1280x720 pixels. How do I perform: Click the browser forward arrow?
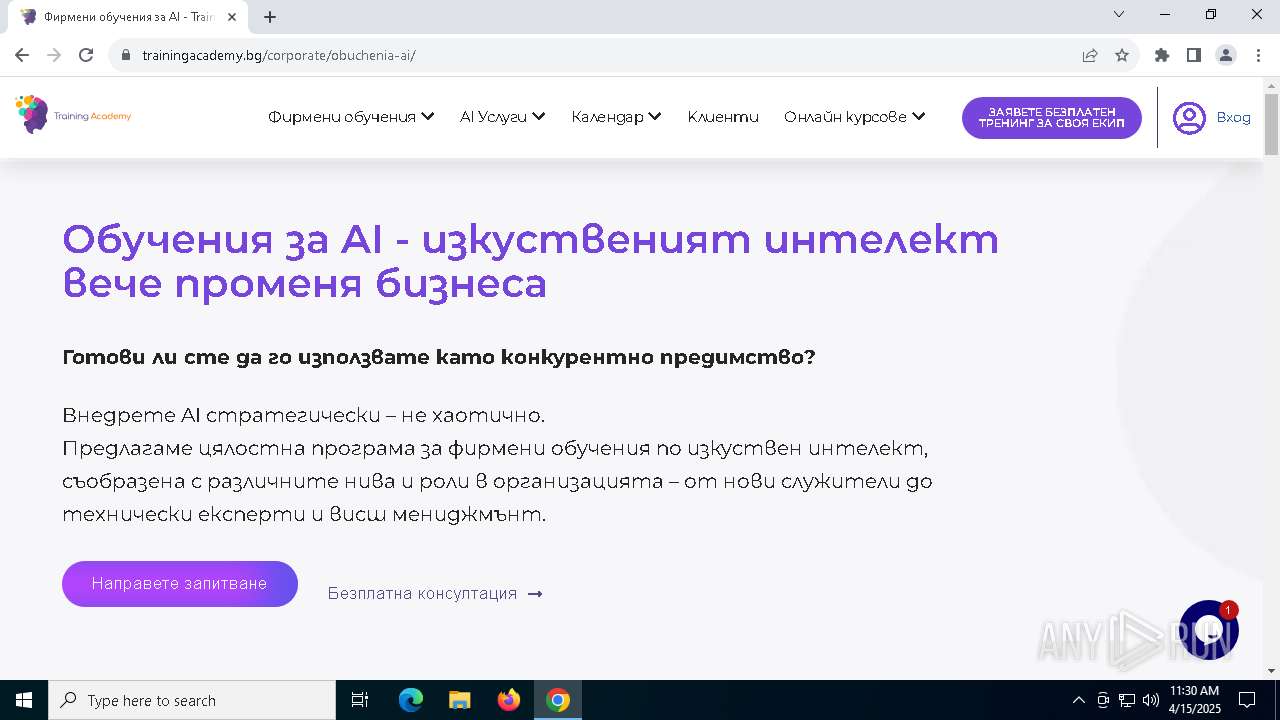[x=54, y=55]
